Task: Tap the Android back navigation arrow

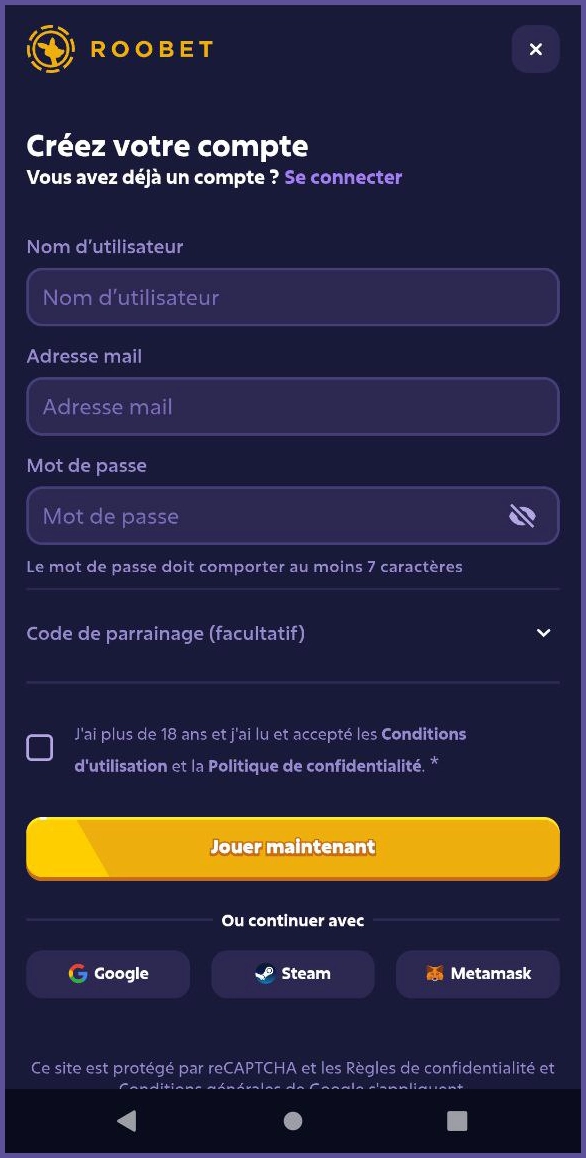Action: pyautogui.click(x=126, y=1120)
